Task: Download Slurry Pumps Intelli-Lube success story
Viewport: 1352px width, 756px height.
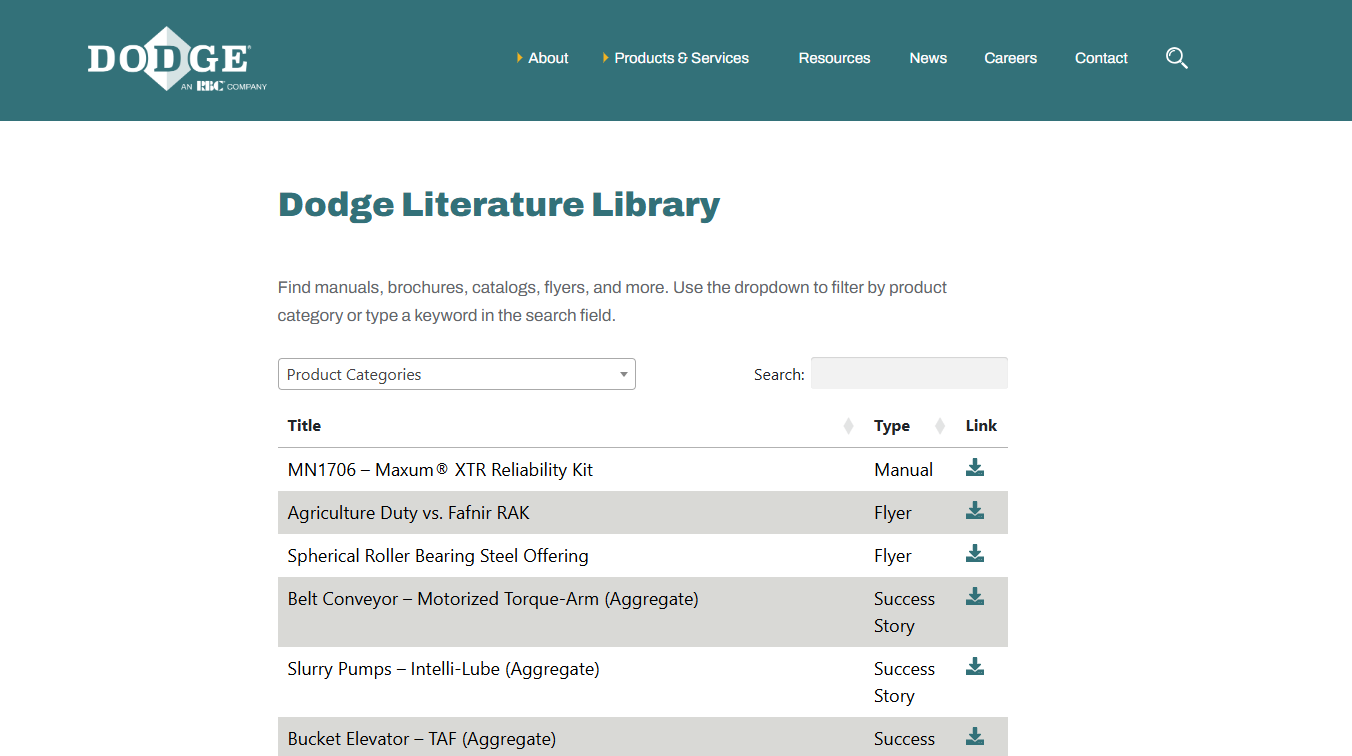Action: (975, 666)
